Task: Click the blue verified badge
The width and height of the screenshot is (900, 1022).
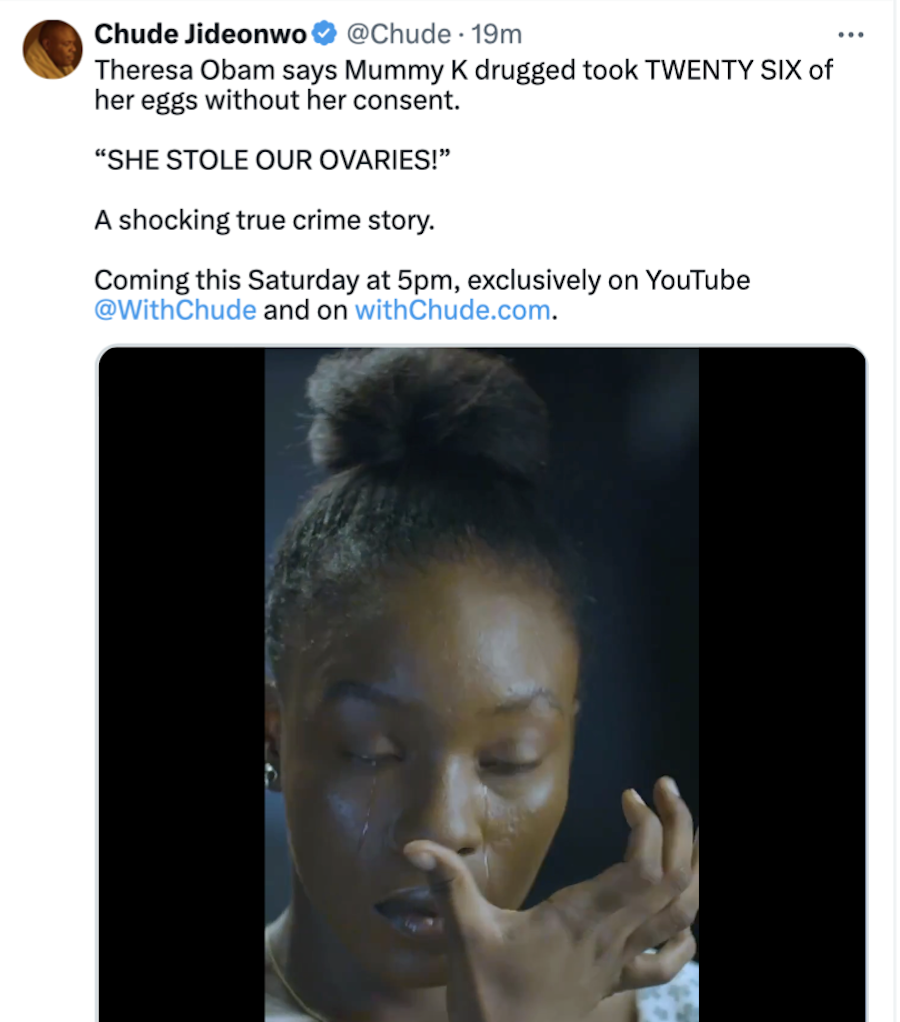Action: (x=325, y=34)
